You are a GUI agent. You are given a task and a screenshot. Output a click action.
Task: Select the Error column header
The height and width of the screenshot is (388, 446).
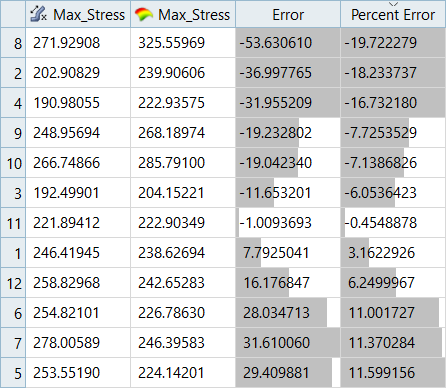tap(288, 14)
